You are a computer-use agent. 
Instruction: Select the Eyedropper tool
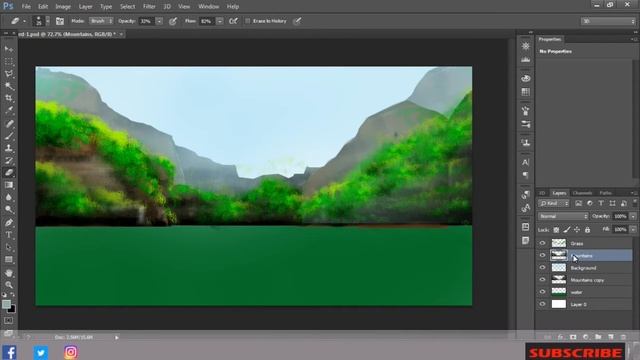[9, 110]
